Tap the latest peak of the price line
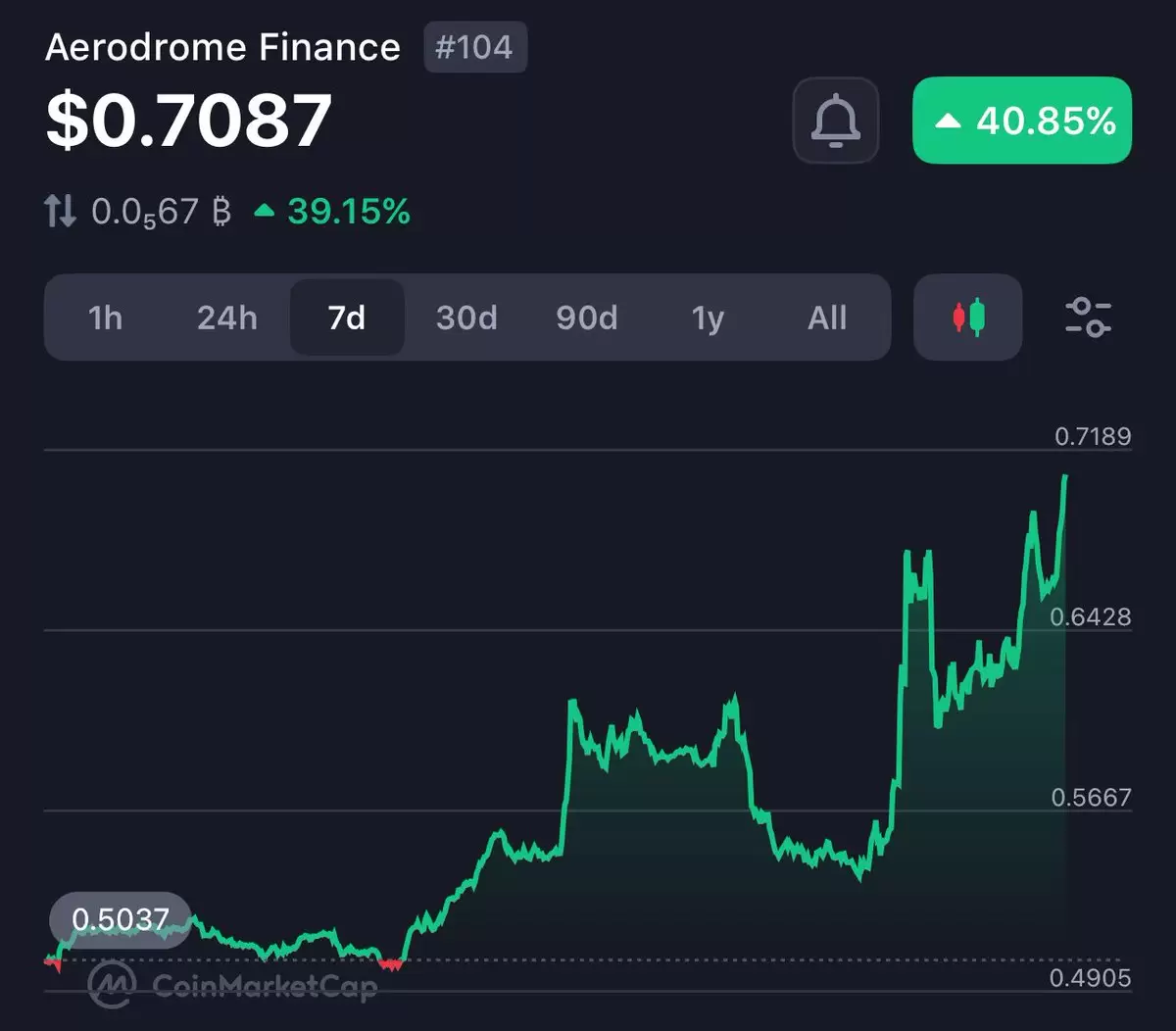This screenshot has width=1176, height=1031. 1065,476
